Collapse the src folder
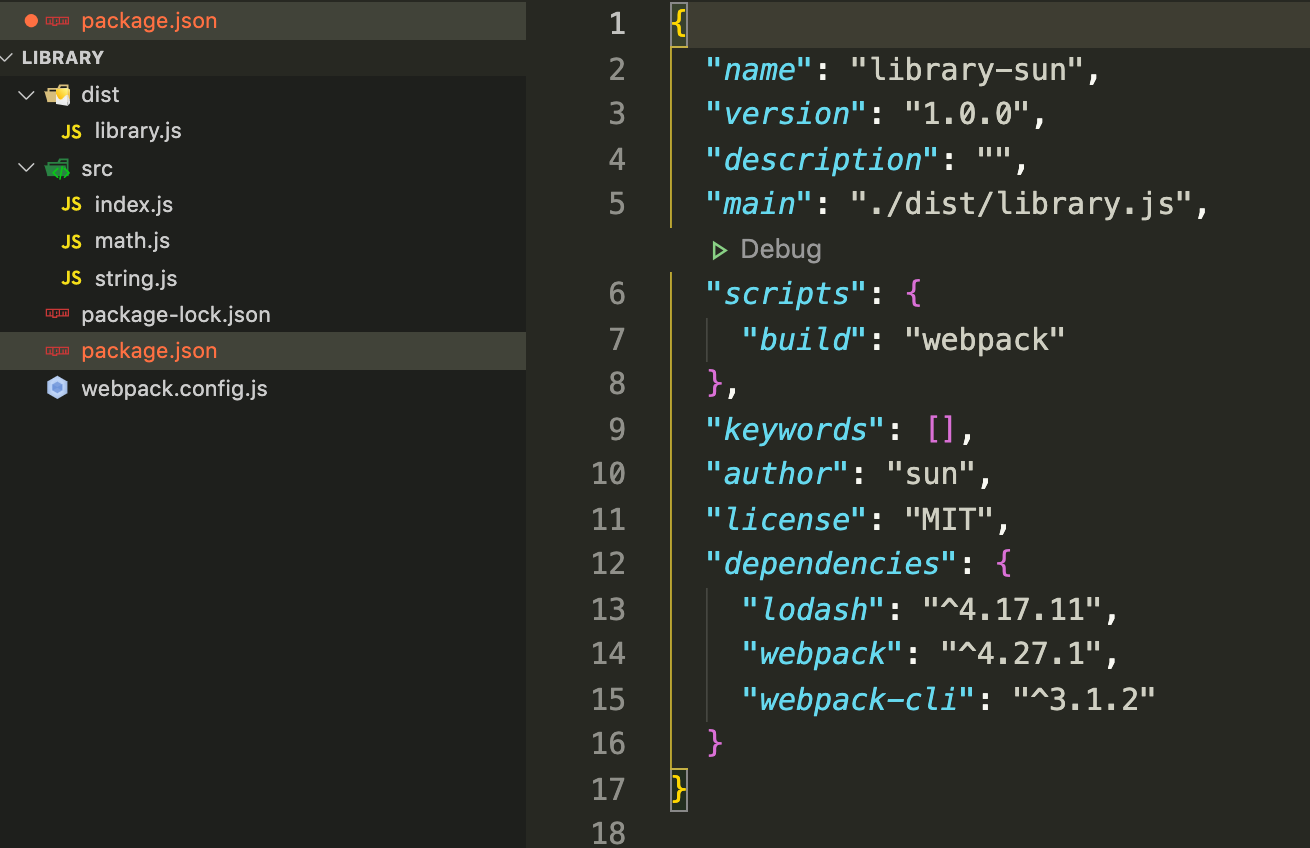This screenshot has width=1310, height=848. (25, 168)
